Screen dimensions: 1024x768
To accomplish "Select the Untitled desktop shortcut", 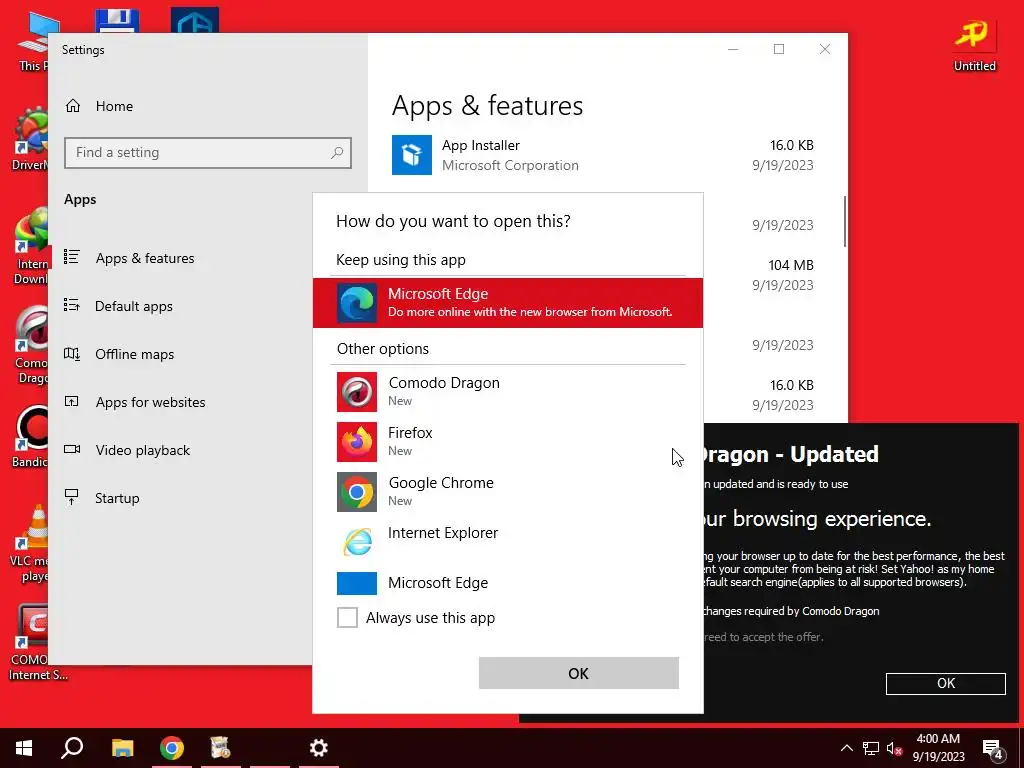I will pyautogui.click(x=974, y=44).
